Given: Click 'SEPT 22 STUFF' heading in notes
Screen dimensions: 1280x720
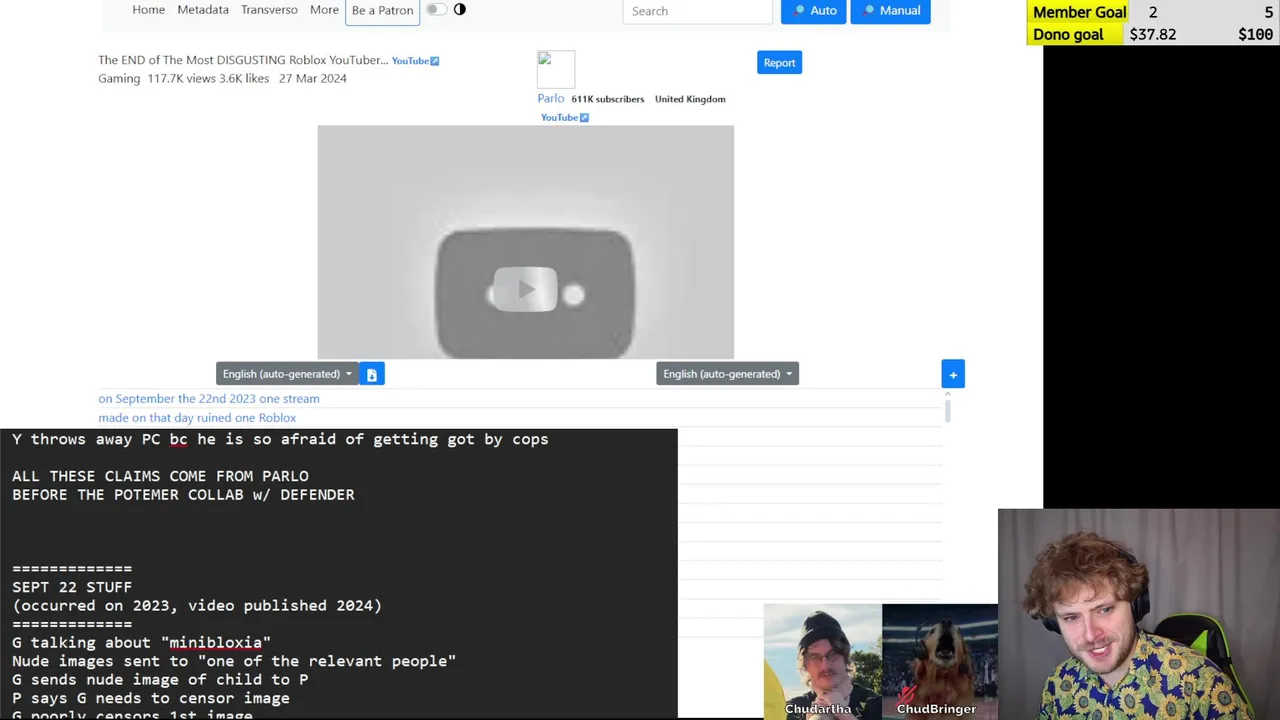Looking at the screenshot, I should point(72,587).
